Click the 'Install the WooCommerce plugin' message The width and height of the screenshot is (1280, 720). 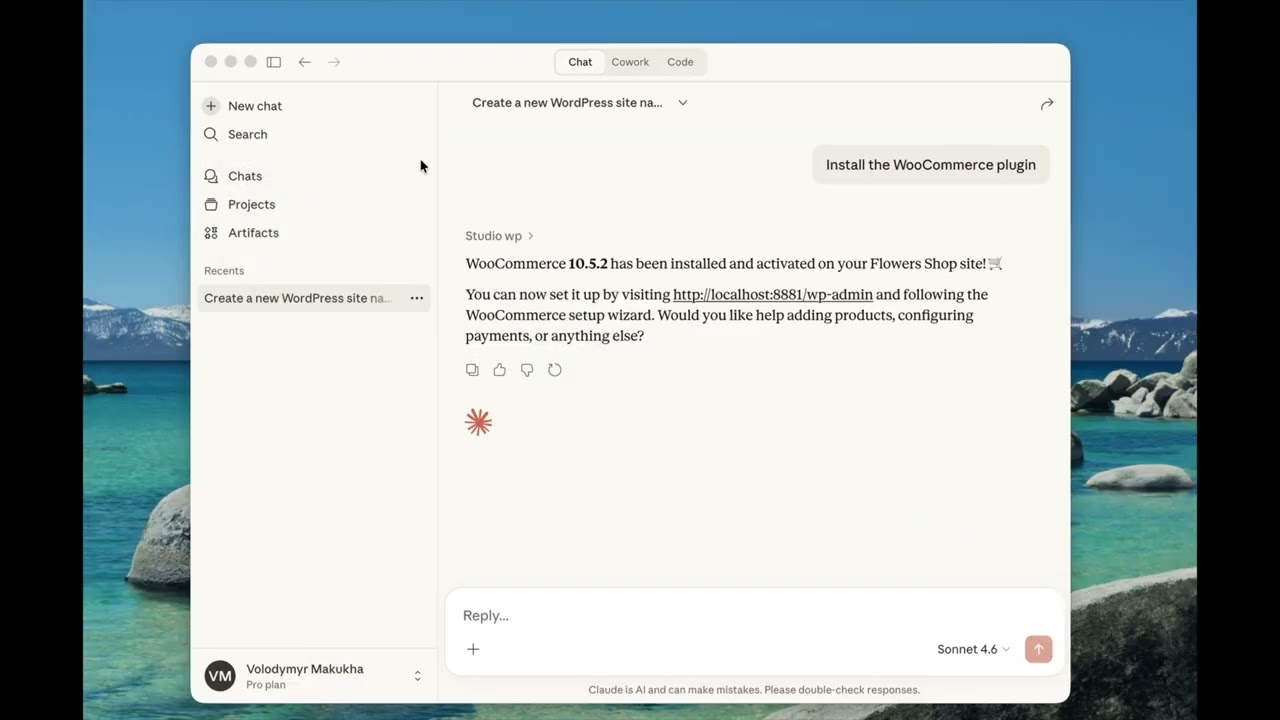point(931,165)
